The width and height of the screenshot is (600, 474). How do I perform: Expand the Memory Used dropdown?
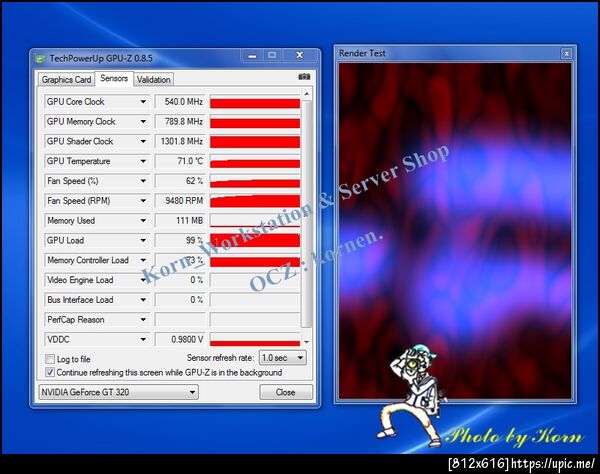[143, 221]
